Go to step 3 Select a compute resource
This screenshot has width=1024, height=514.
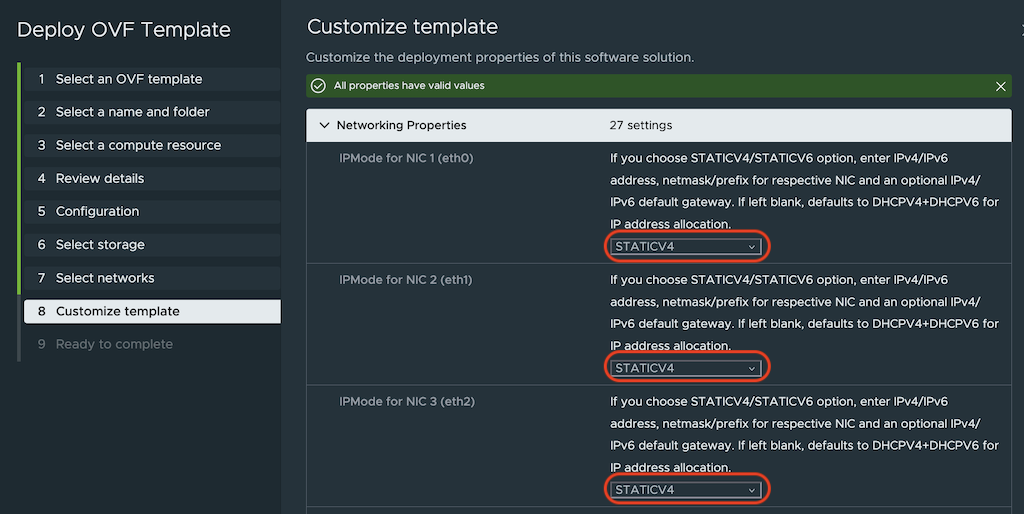point(138,145)
